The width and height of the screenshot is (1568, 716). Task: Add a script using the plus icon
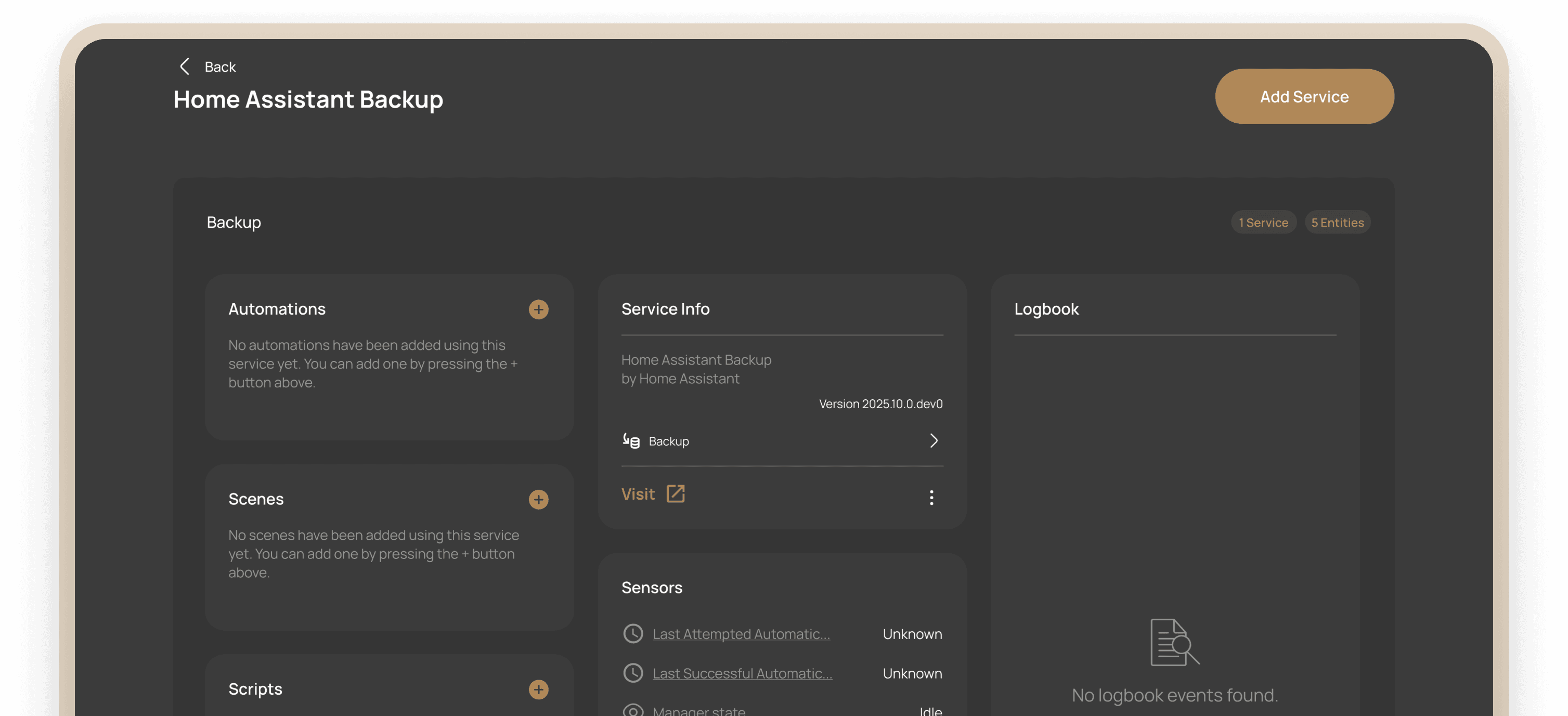coord(538,689)
